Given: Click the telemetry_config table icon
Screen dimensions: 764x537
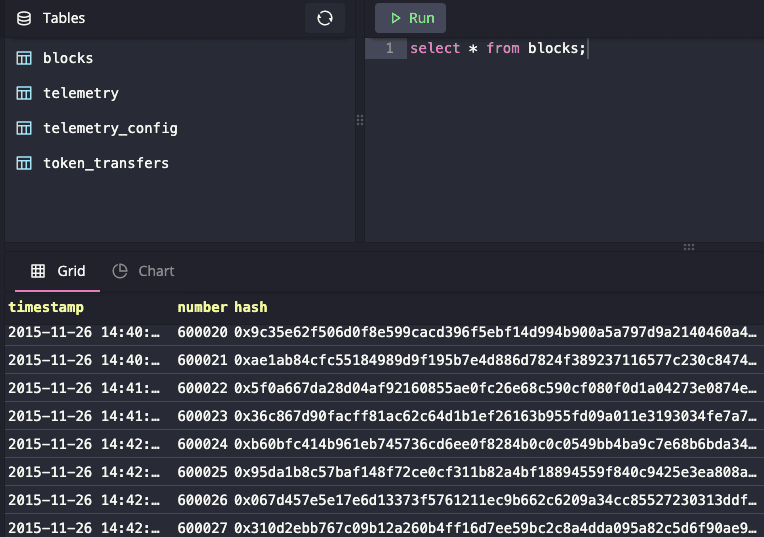Looking at the screenshot, I should coord(24,128).
